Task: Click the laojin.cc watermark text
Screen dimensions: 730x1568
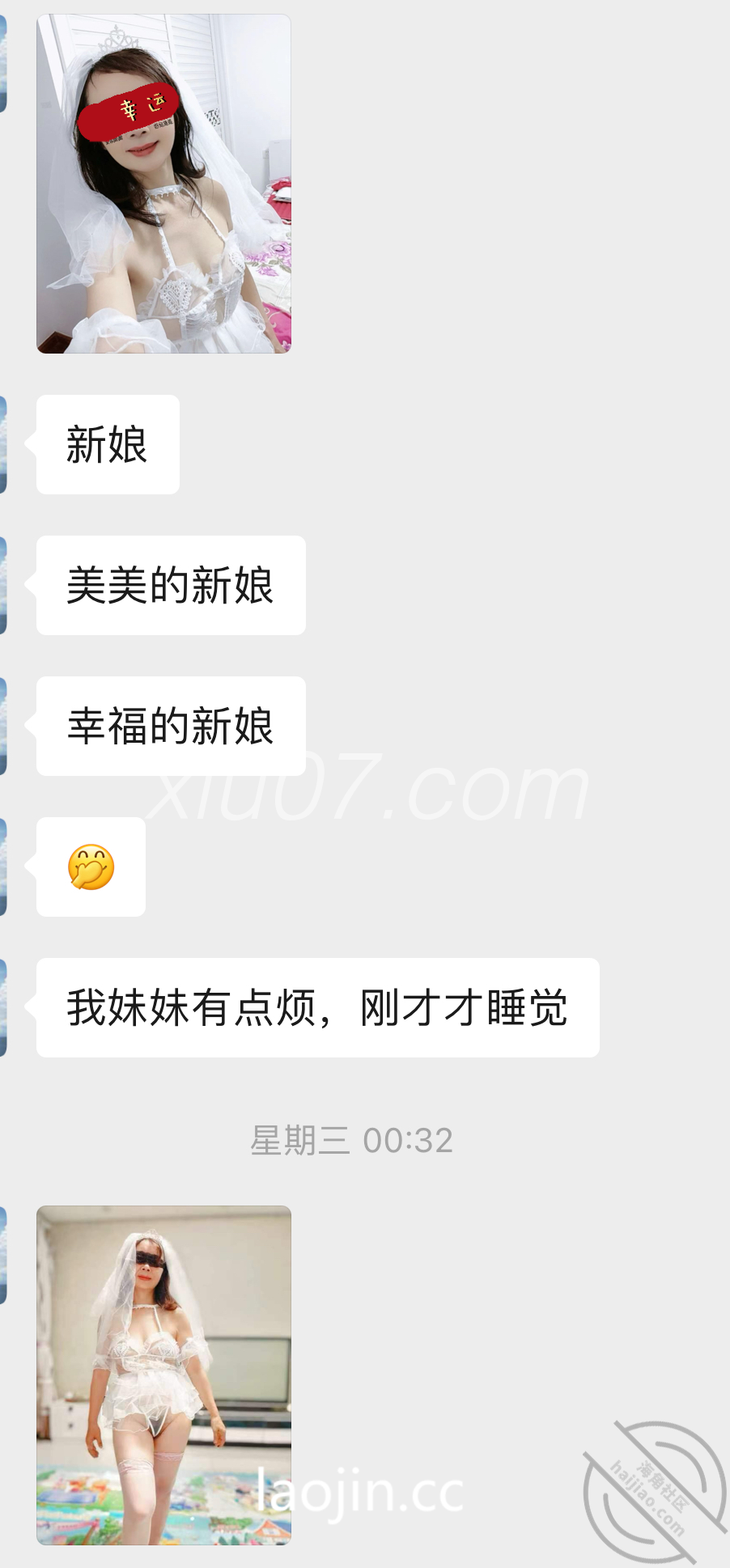Action: point(360,1491)
